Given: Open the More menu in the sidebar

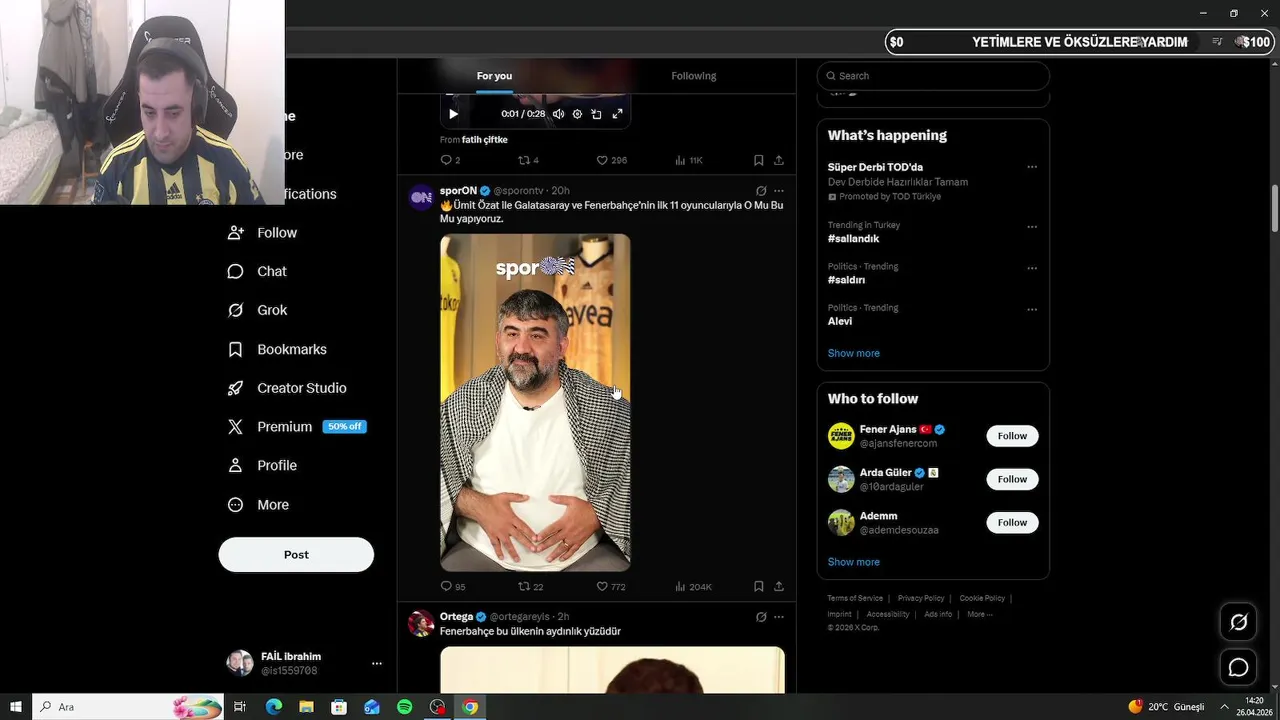Looking at the screenshot, I should pyautogui.click(x=259, y=505).
